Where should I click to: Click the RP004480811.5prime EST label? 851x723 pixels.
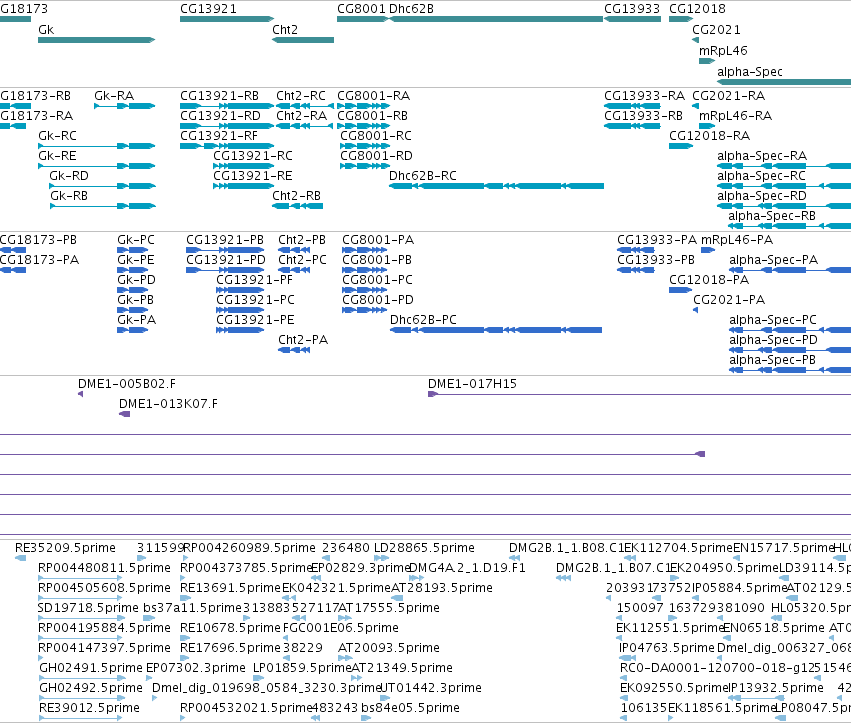point(104,568)
